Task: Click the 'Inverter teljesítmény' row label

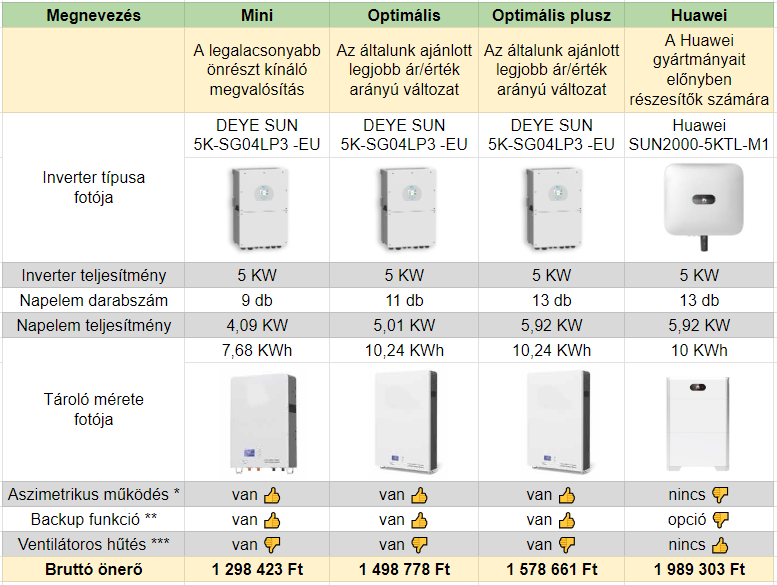Action: coord(94,275)
